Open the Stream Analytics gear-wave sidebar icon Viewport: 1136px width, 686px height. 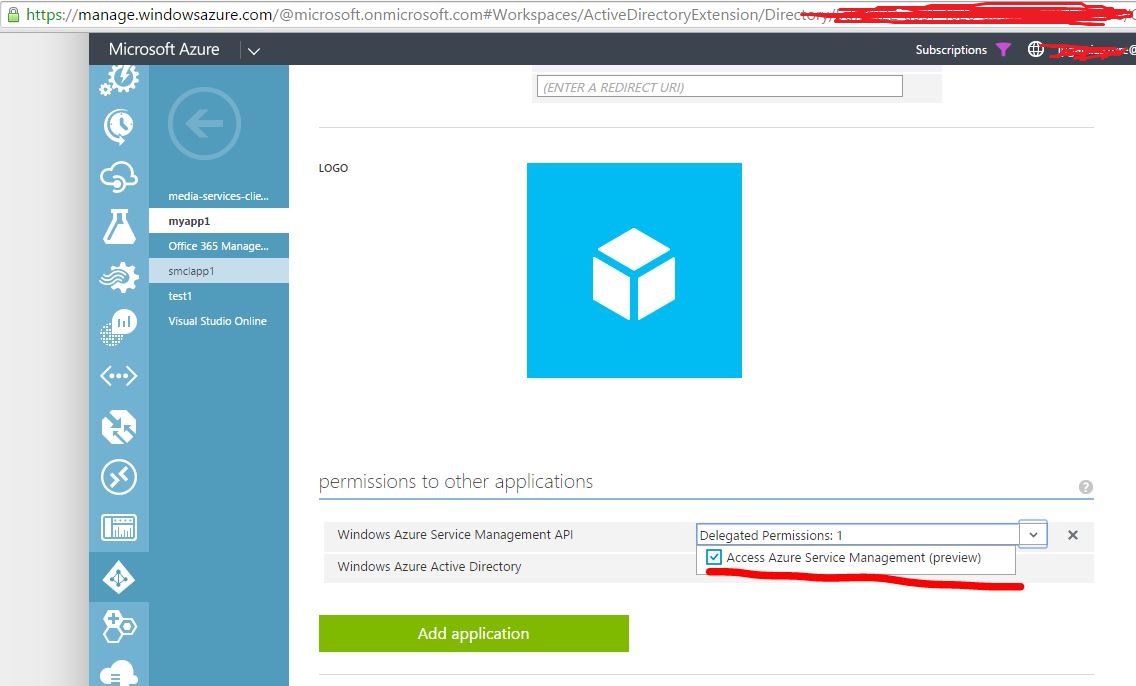pos(119,277)
